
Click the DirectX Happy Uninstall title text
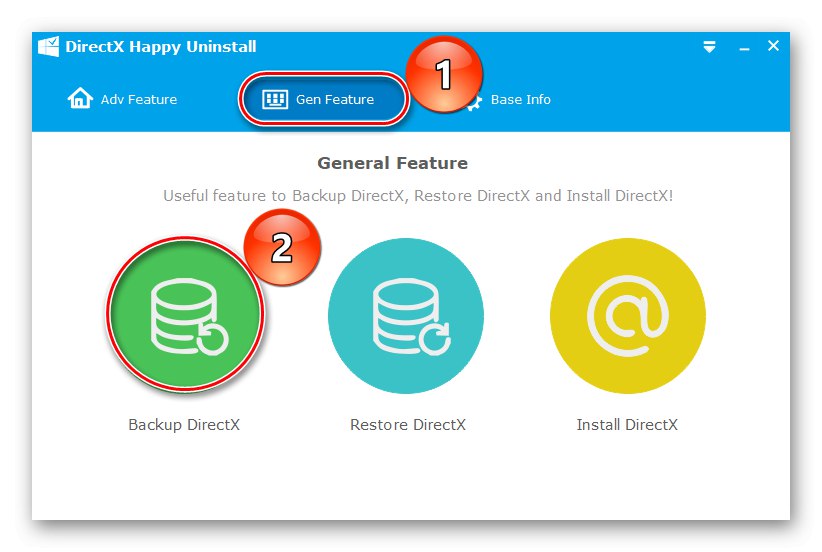(x=161, y=47)
